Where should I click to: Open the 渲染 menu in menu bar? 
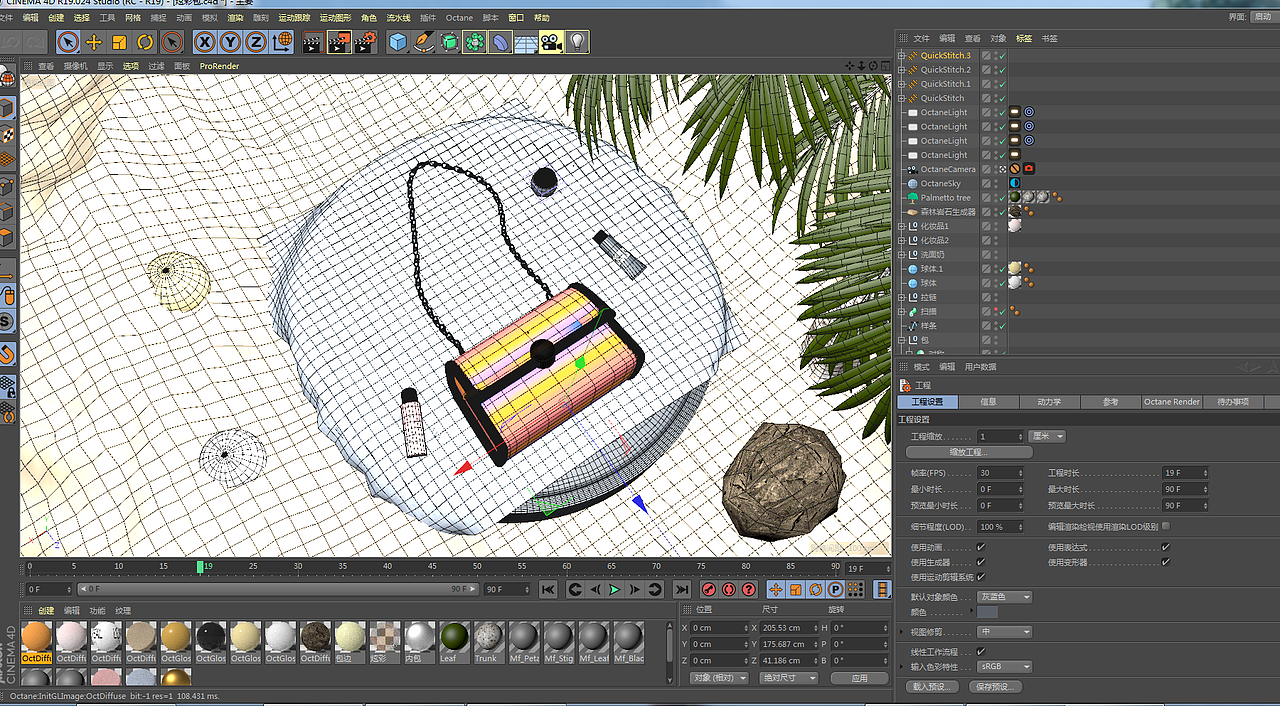coord(235,18)
